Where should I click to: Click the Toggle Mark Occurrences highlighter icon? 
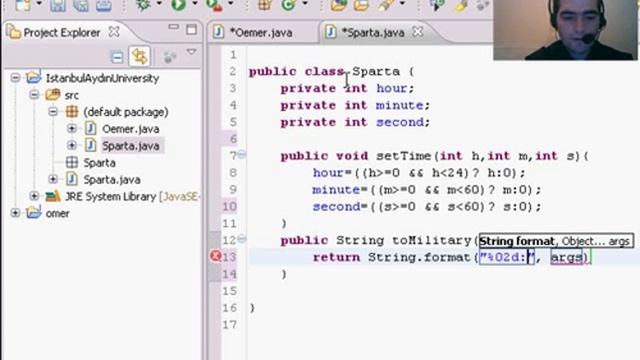(x=461, y=5)
